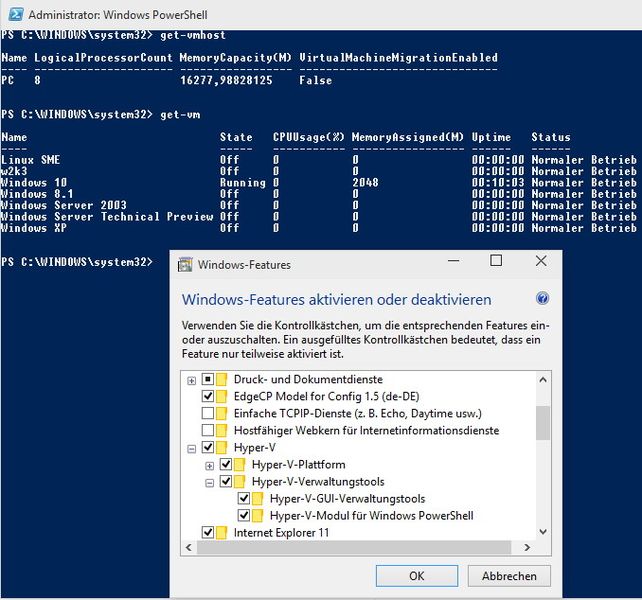Click the '2048' memory assigned value
The image size is (642, 600).
click(365, 182)
